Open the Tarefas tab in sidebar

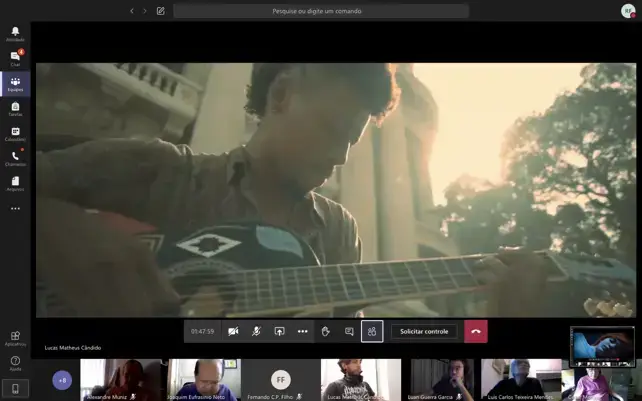[15, 108]
